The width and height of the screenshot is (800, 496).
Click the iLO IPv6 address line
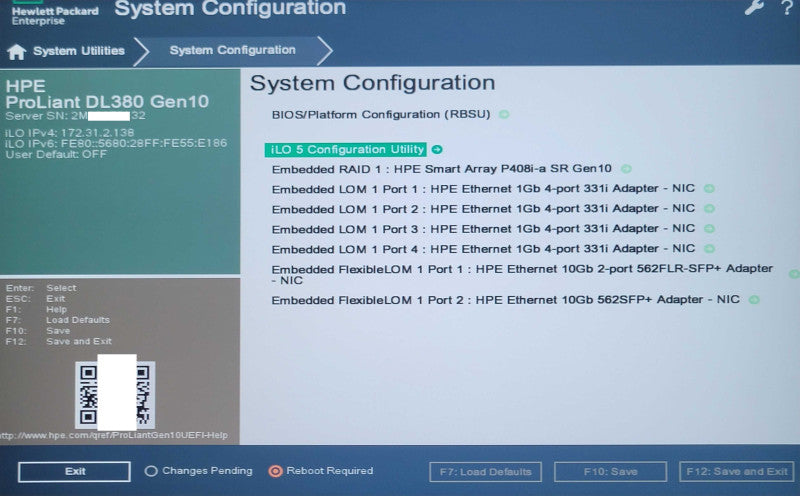[116, 143]
